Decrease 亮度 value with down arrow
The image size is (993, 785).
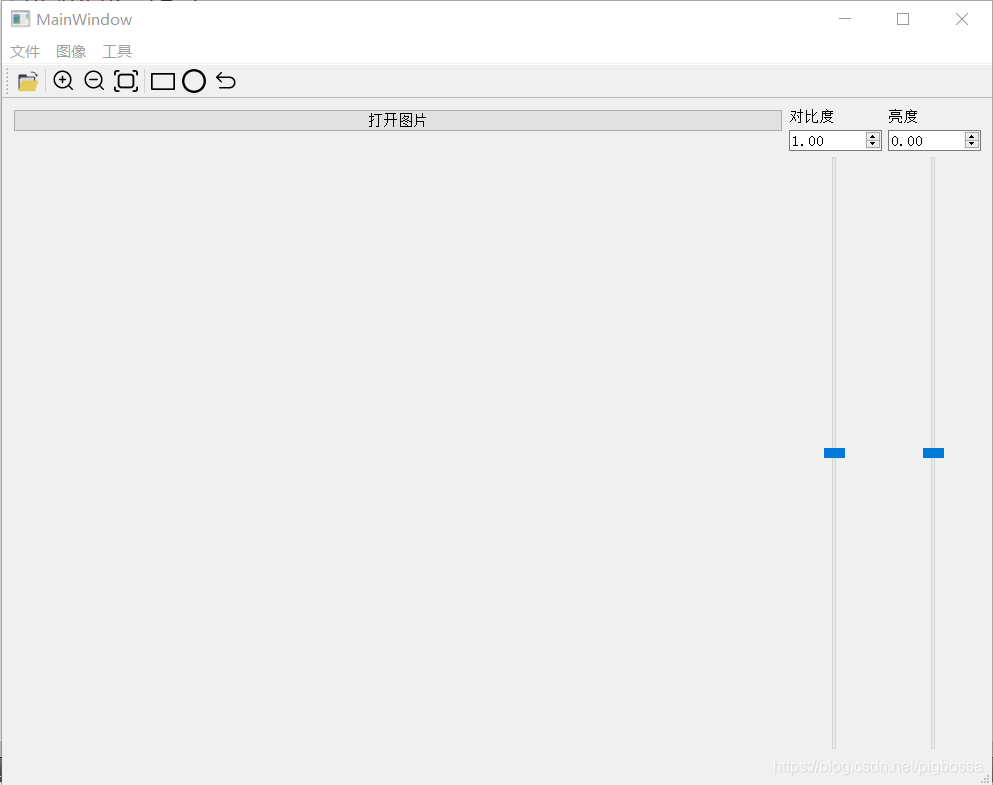[971, 144]
